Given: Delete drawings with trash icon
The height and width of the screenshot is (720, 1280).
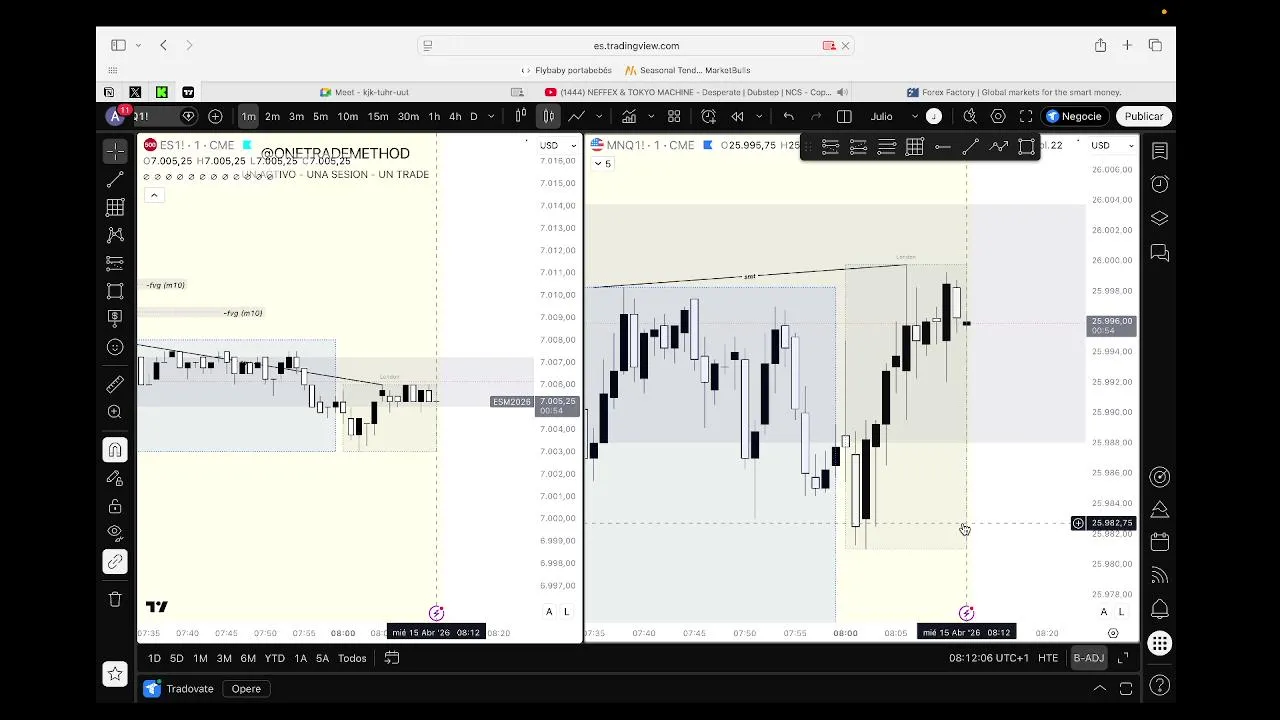Looking at the screenshot, I should [x=115, y=599].
